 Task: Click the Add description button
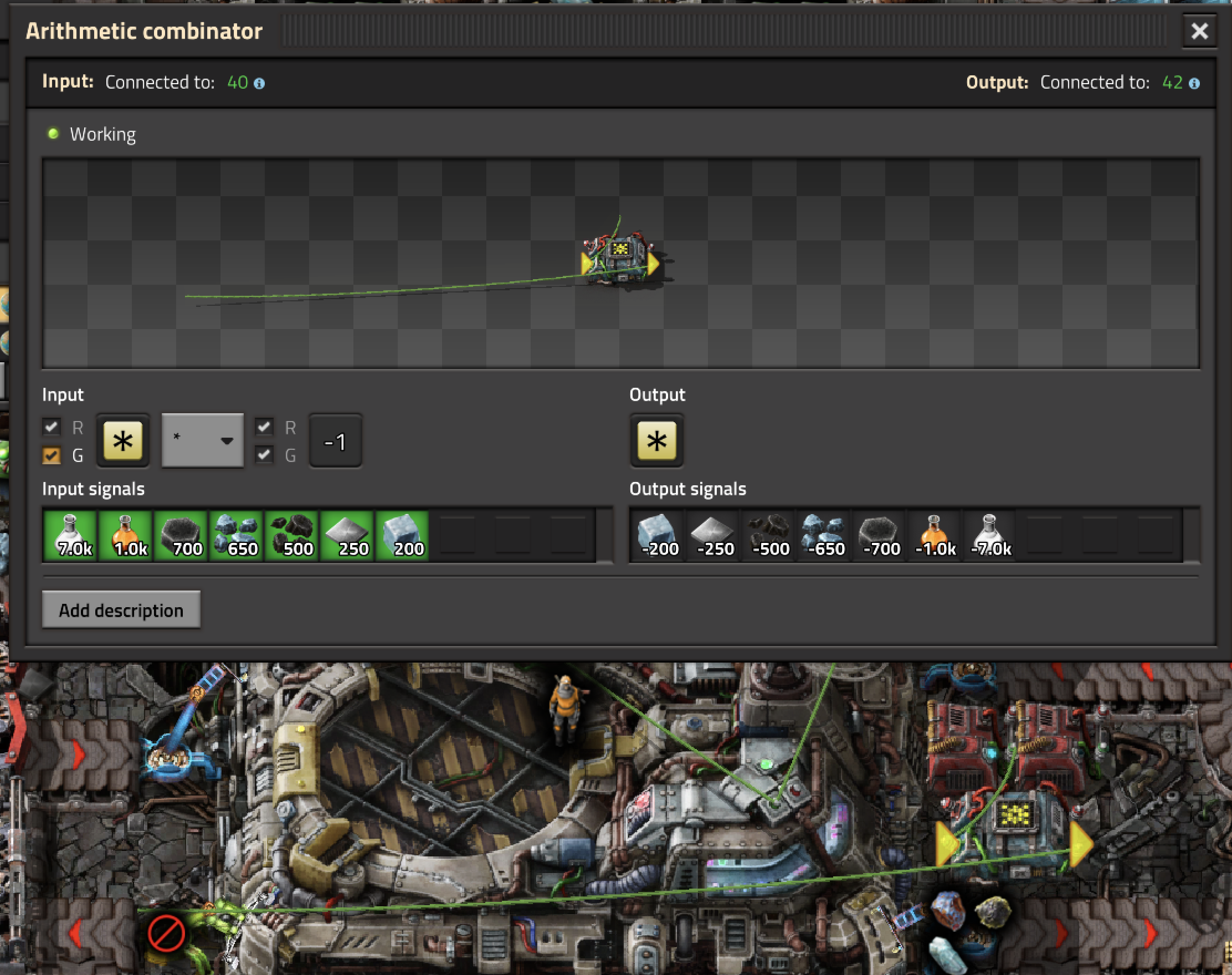121,610
